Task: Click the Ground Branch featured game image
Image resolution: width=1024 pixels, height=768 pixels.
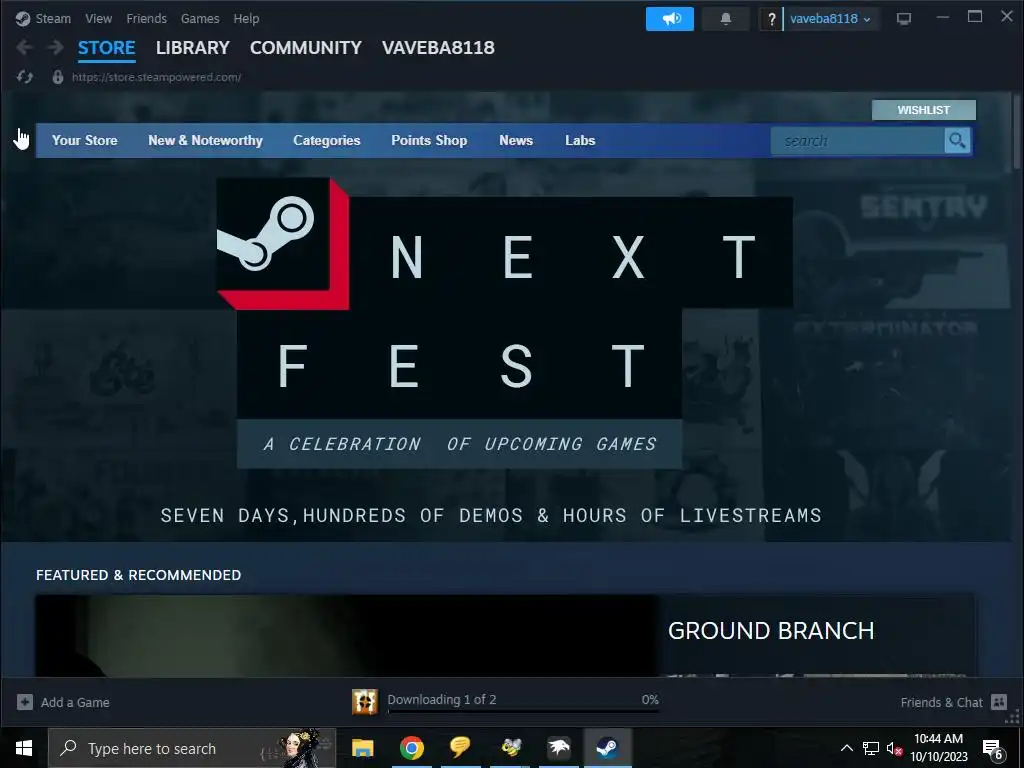Action: 347,635
